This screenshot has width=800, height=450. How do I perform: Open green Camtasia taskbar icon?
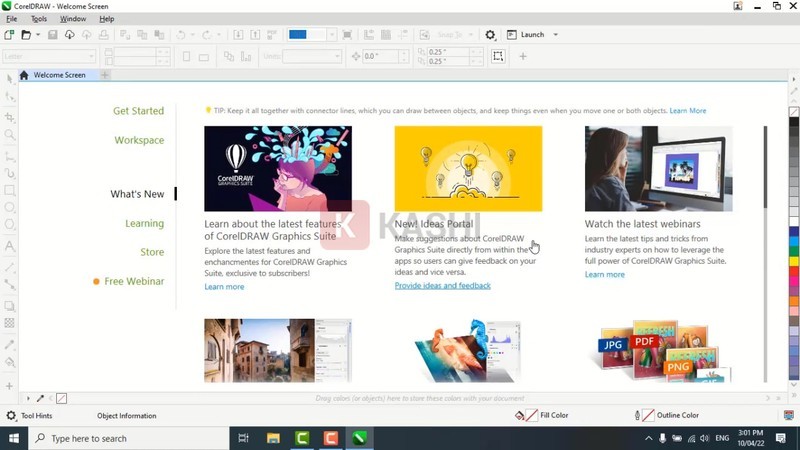coord(302,438)
